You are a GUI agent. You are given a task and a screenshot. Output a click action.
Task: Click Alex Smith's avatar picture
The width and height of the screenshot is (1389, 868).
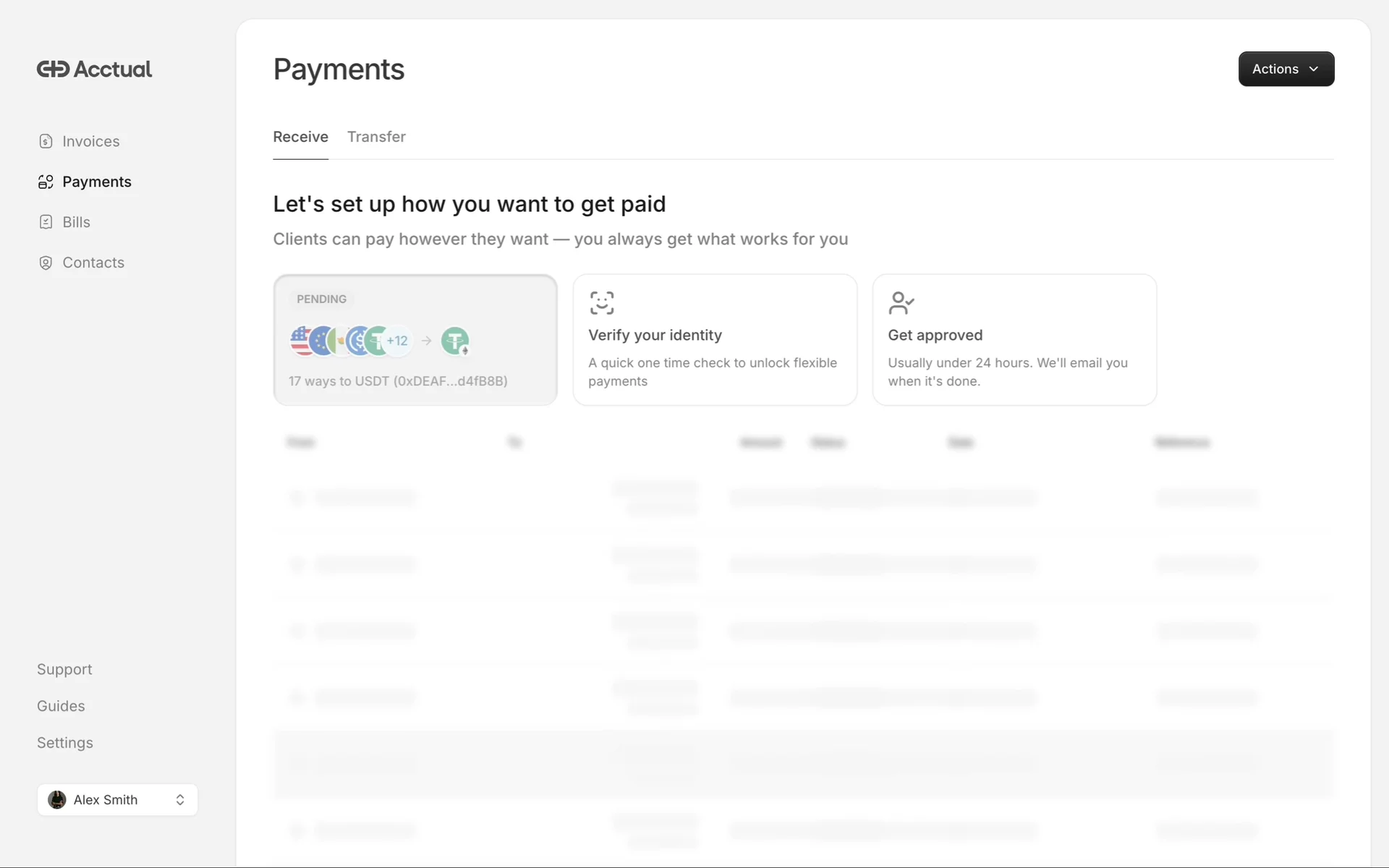[57, 799]
